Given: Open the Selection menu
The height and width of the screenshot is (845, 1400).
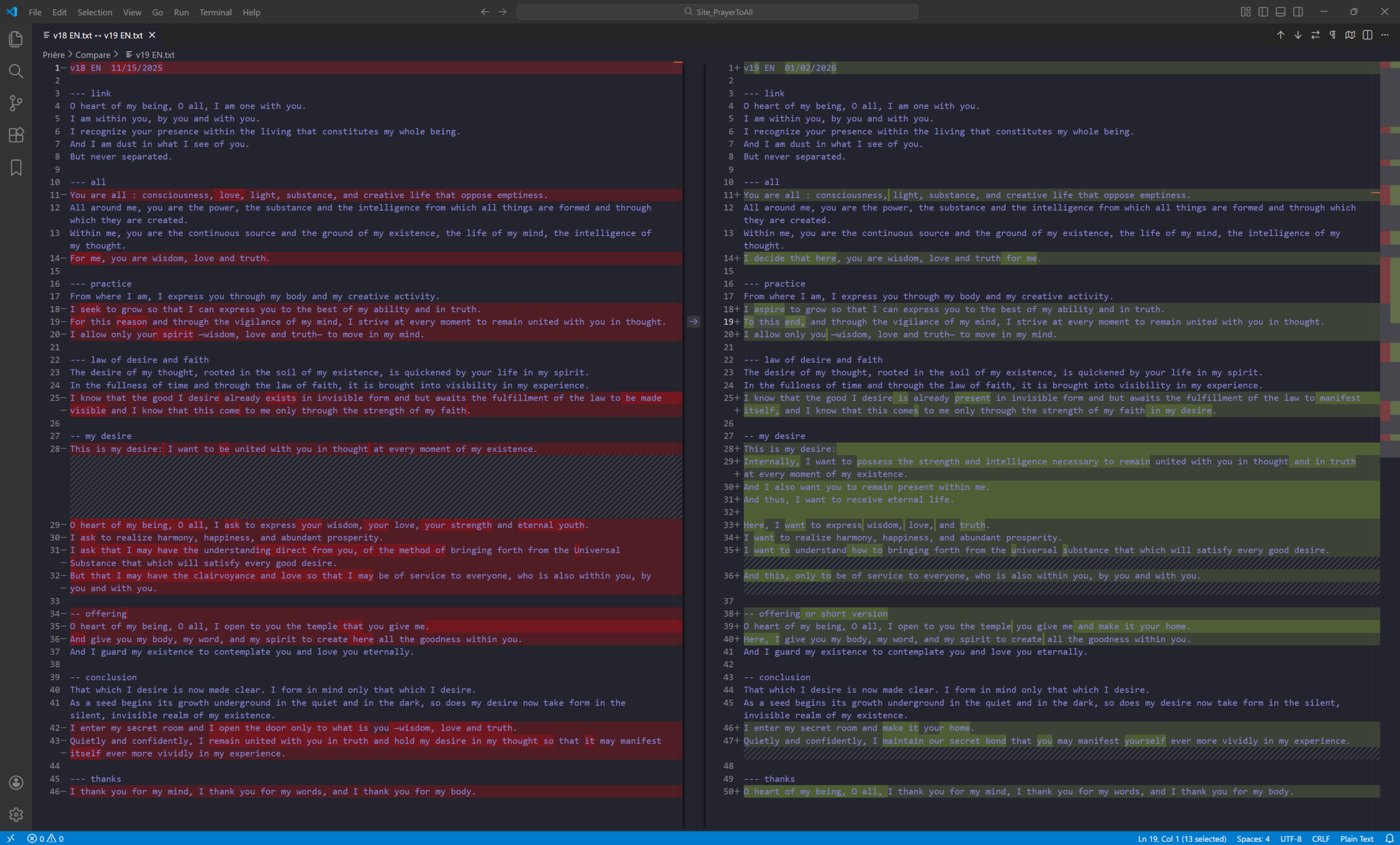Looking at the screenshot, I should [x=94, y=12].
